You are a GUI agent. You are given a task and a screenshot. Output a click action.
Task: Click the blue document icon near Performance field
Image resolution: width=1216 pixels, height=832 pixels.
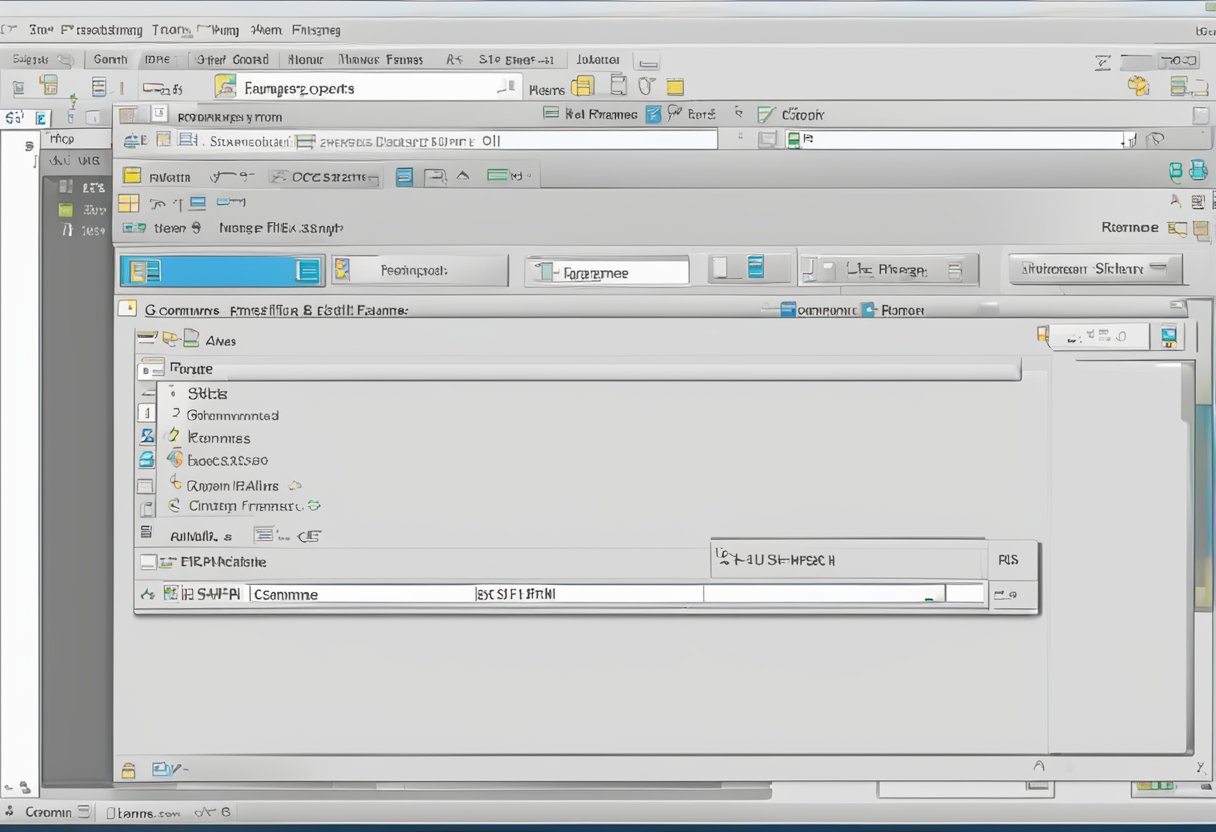pyautogui.click(x=755, y=267)
